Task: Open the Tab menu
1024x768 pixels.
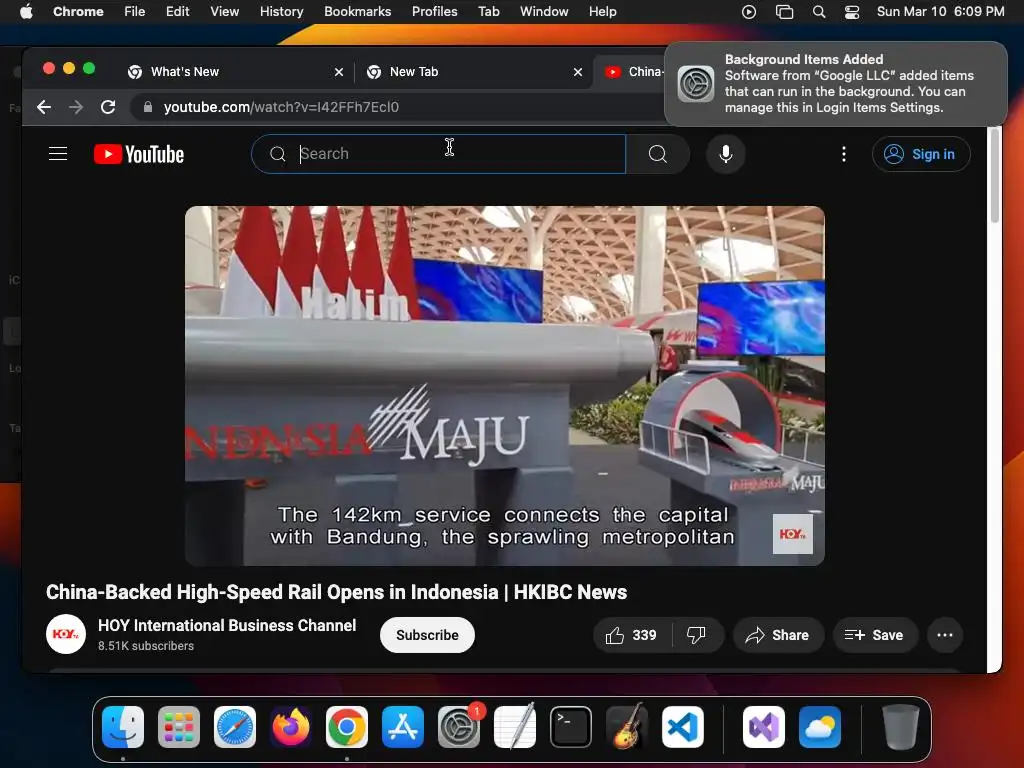Action: (x=488, y=11)
